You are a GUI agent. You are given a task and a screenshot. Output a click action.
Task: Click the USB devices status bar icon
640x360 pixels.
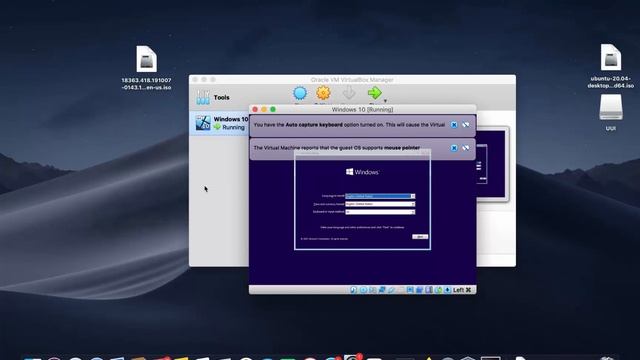pos(391,290)
